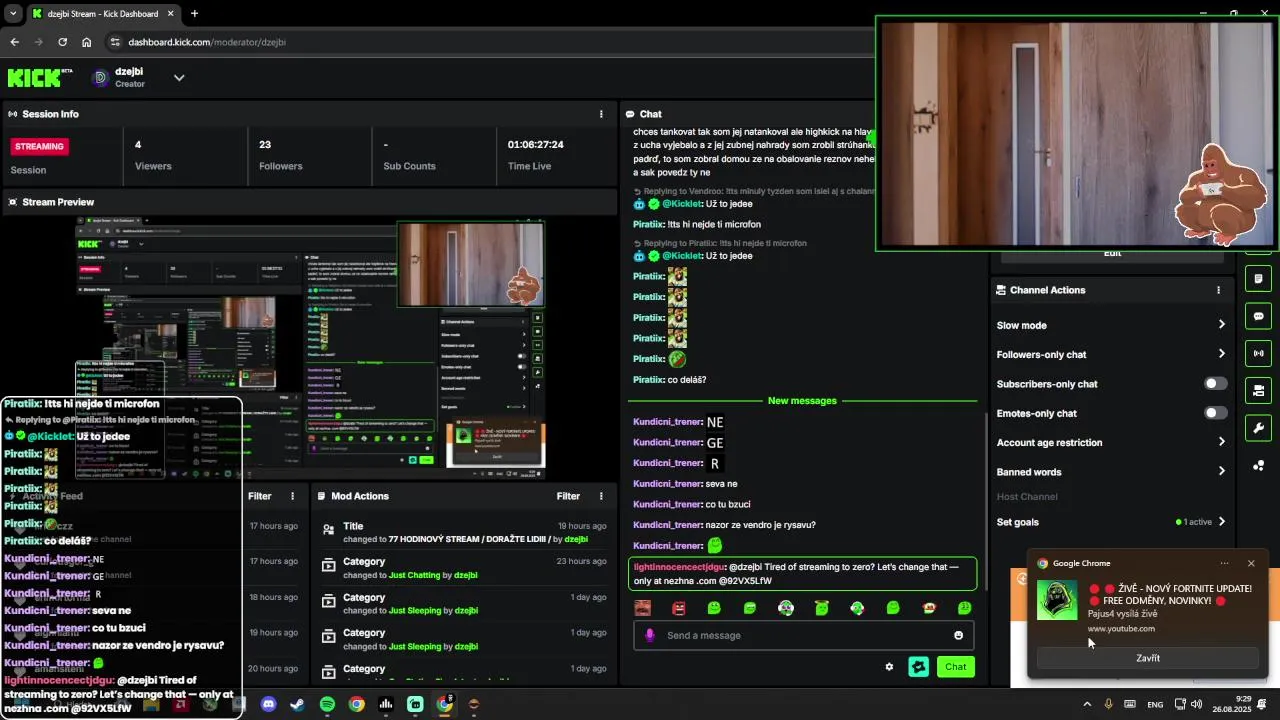
Task: Toggle Emotes-only chat switch
Action: point(1215,413)
